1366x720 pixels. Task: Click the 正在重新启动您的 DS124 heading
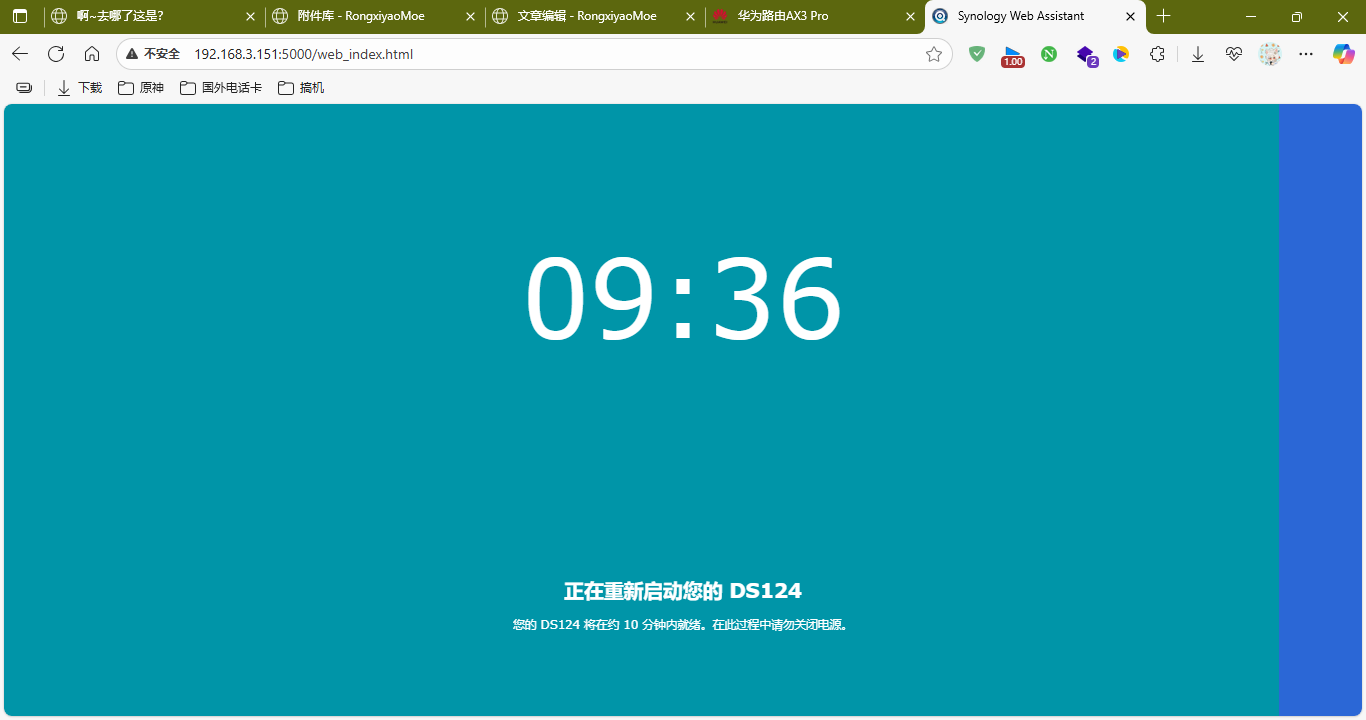[683, 591]
